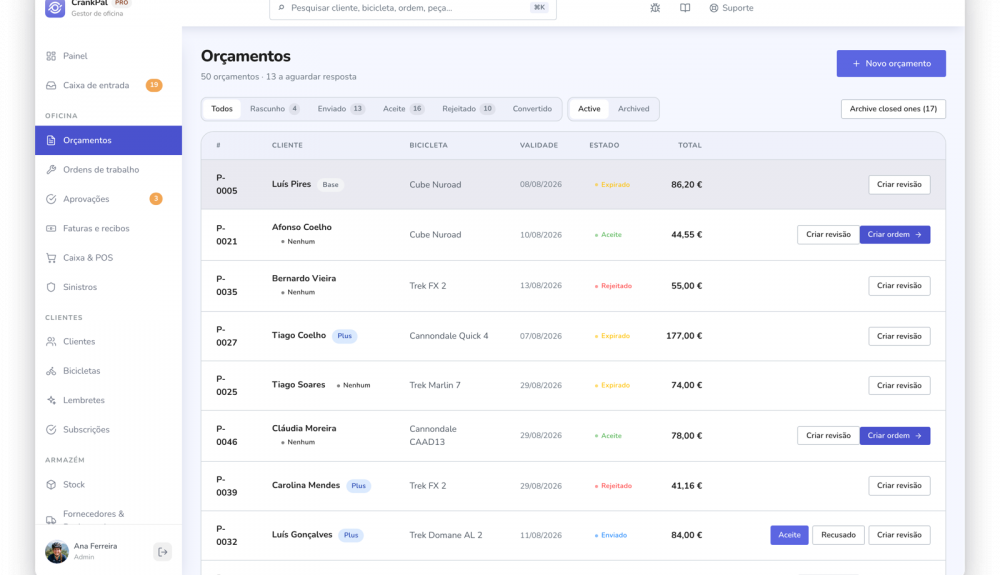Select the Rascunho filter tab
Image resolution: width=1000 pixels, height=575 pixels.
coord(274,108)
